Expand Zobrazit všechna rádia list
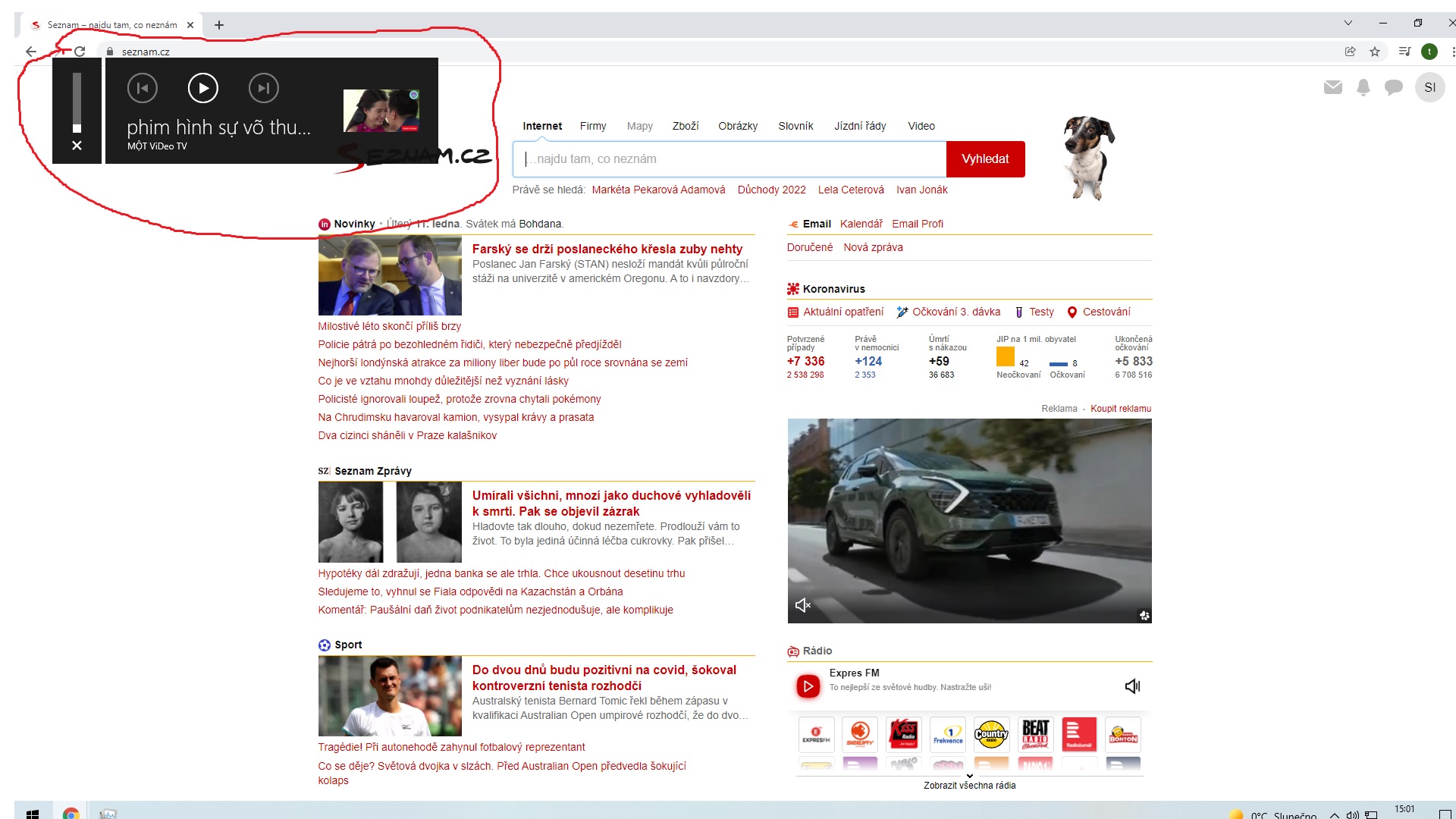Screen dimensions: 1456x819 coord(969,785)
